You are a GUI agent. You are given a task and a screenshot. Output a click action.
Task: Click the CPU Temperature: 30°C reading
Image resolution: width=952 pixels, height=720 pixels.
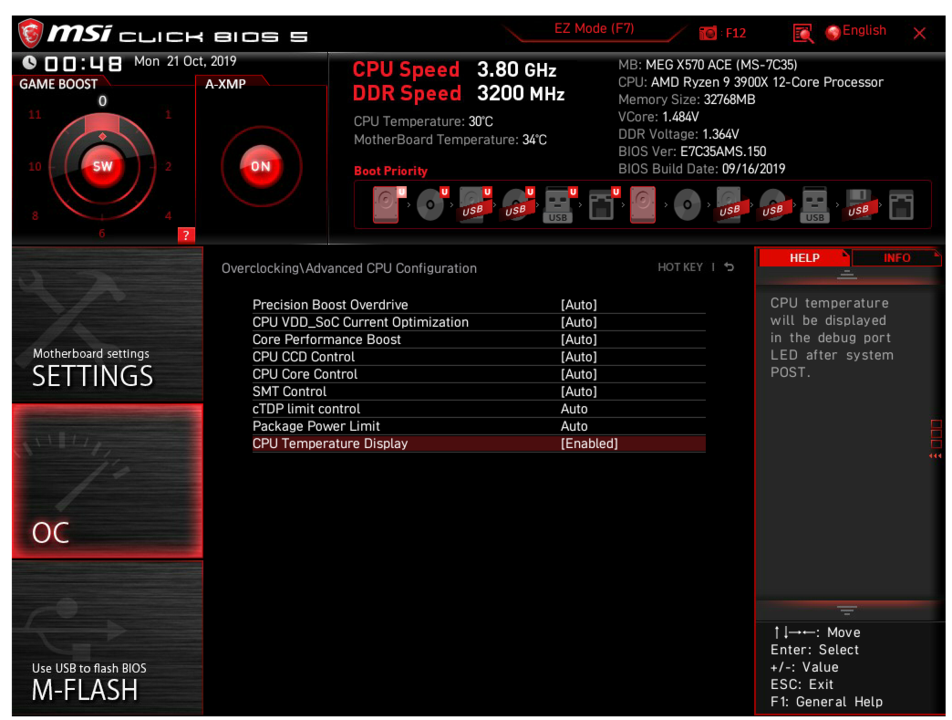(x=423, y=121)
